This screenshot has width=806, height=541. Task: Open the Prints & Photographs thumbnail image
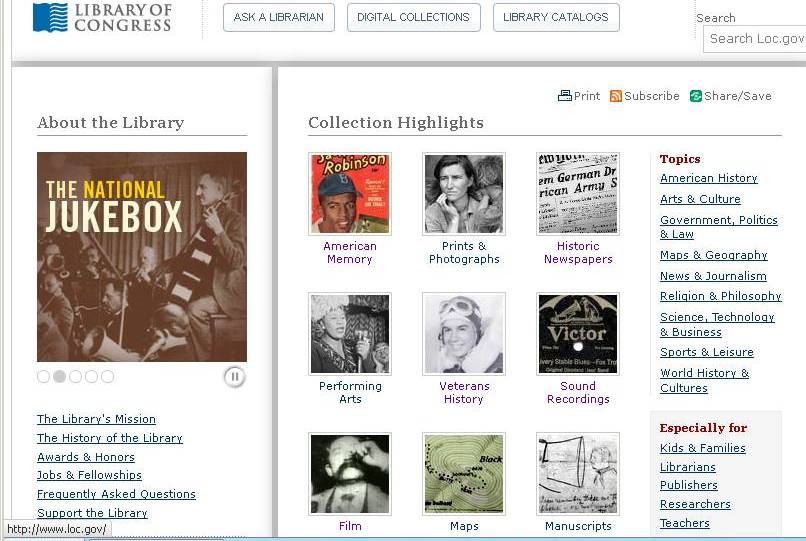pyautogui.click(x=464, y=194)
